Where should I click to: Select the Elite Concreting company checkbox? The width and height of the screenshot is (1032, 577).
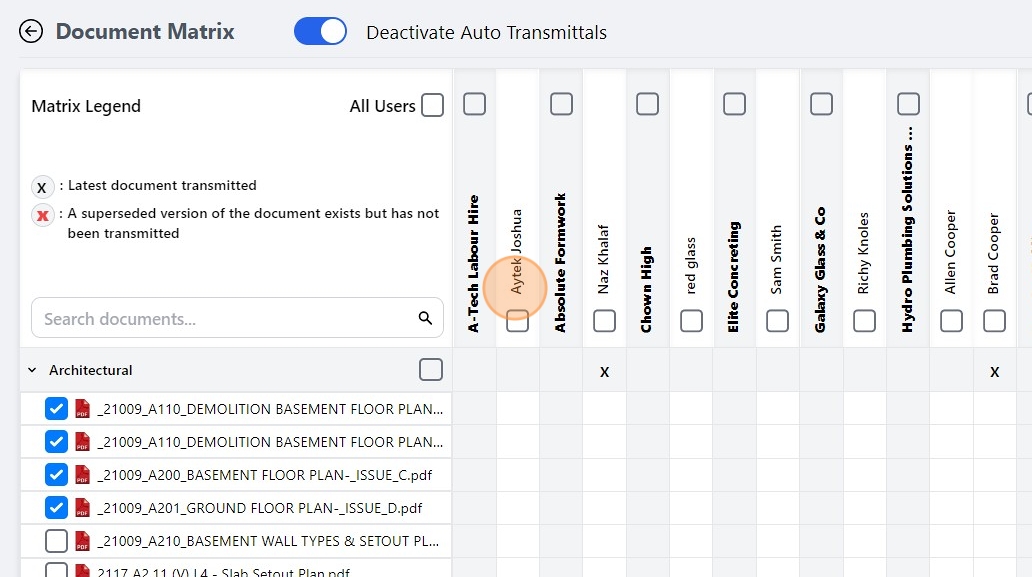click(735, 104)
